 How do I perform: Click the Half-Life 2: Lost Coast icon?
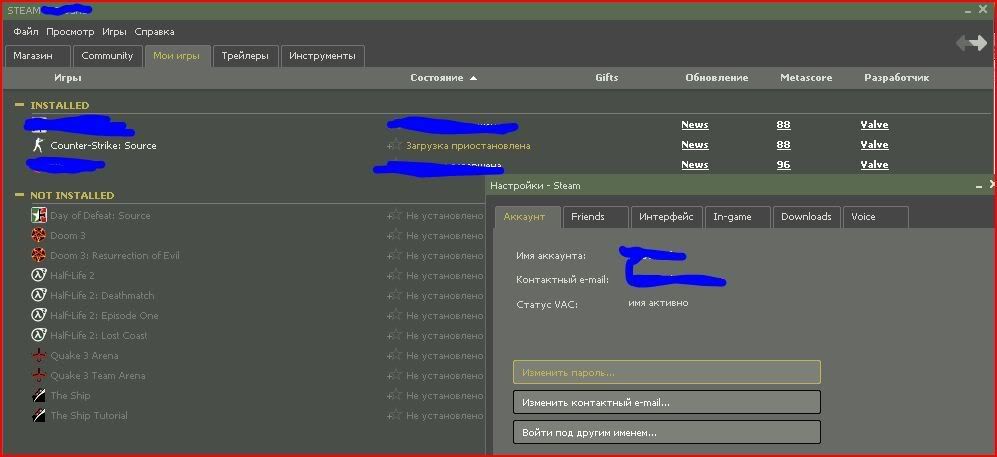[x=39, y=336]
